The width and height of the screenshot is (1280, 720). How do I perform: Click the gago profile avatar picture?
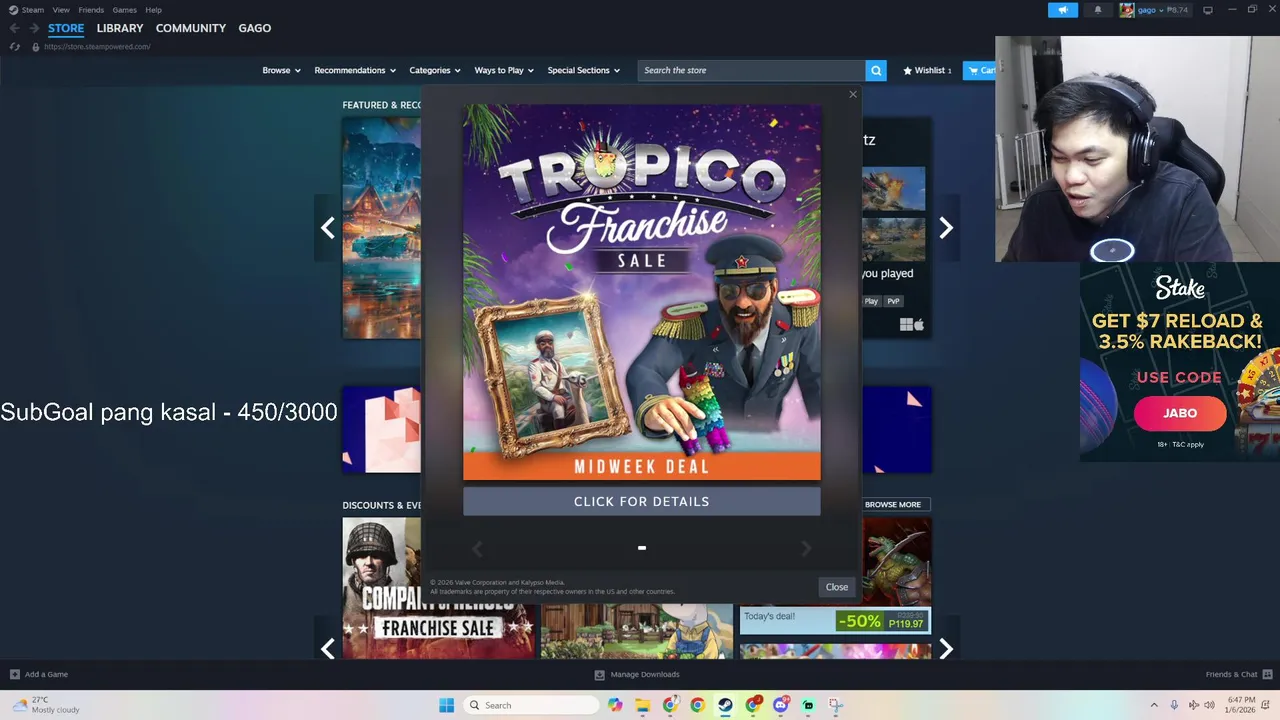coord(1127,10)
